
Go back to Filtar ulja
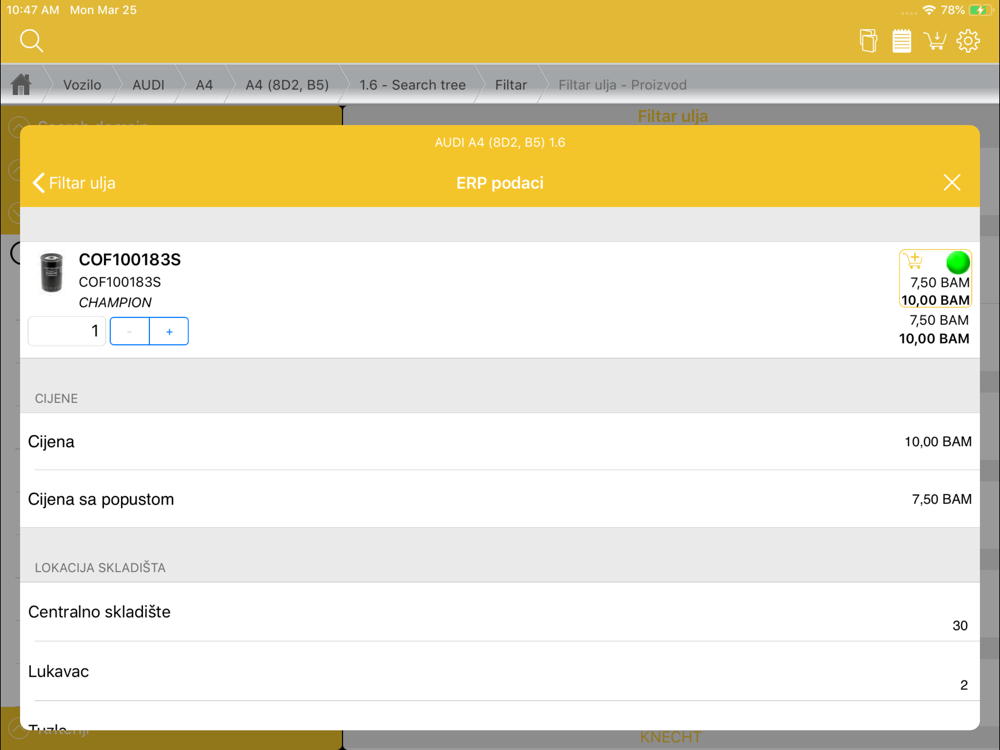[74, 183]
